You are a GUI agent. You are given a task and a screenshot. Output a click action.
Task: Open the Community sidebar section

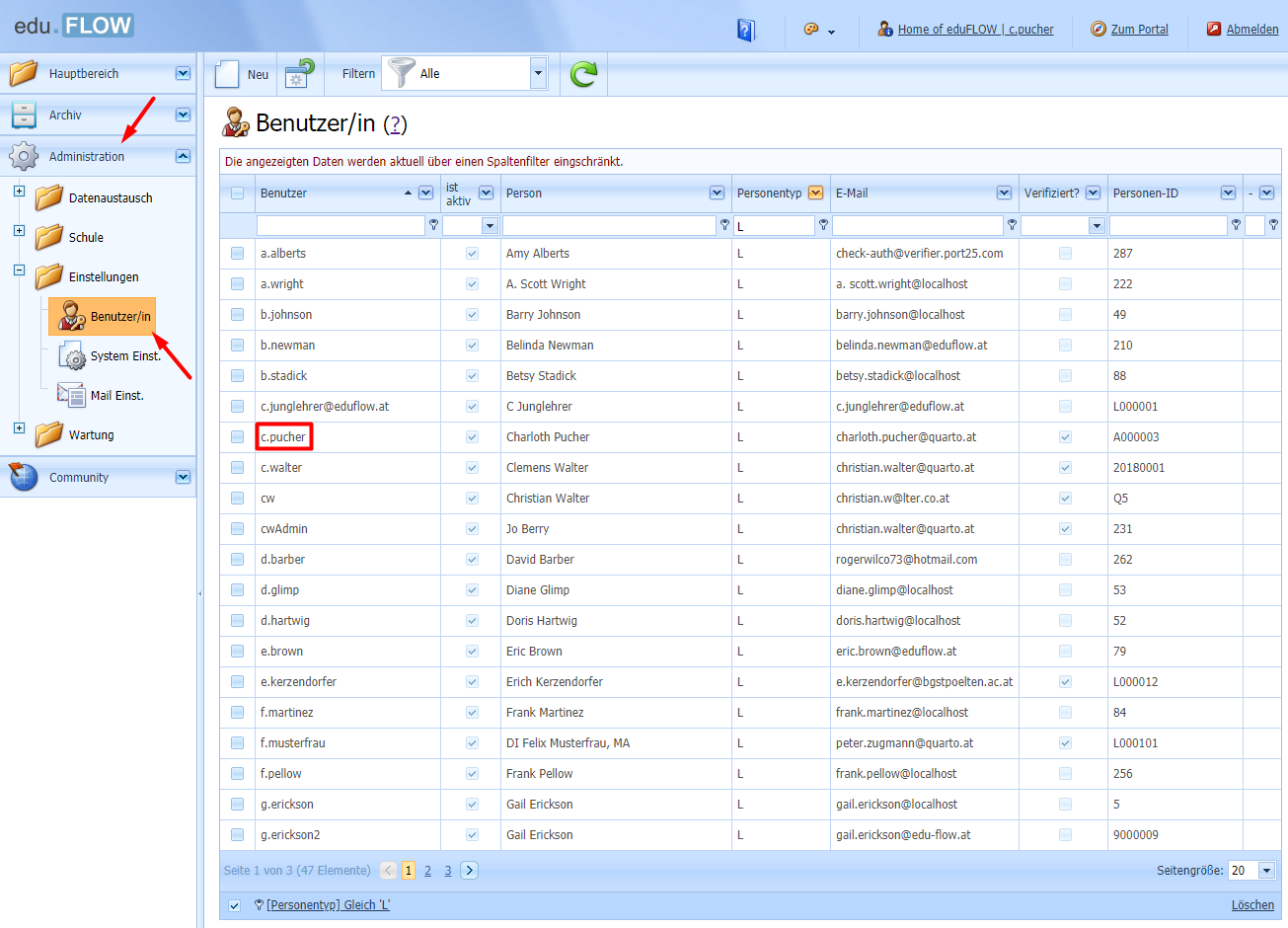pos(79,478)
